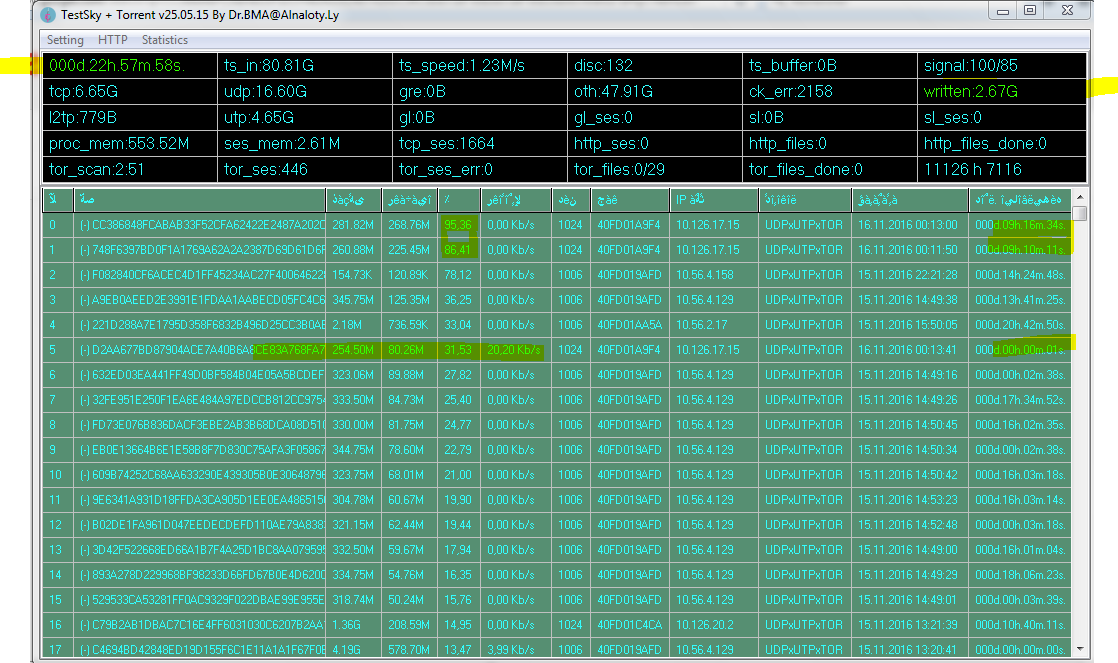Sort by the percent (%) column header
Screen dimensions: 1118x663
pos(458,199)
